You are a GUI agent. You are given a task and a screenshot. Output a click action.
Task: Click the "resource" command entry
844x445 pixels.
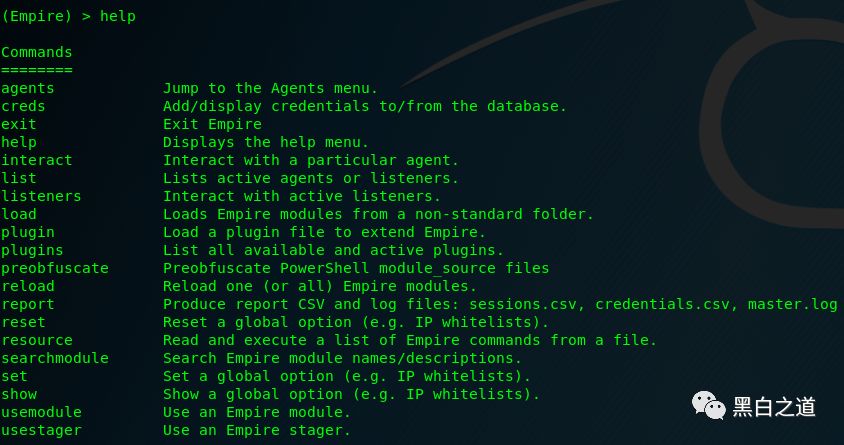pyautogui.click(x=37, y=340)
